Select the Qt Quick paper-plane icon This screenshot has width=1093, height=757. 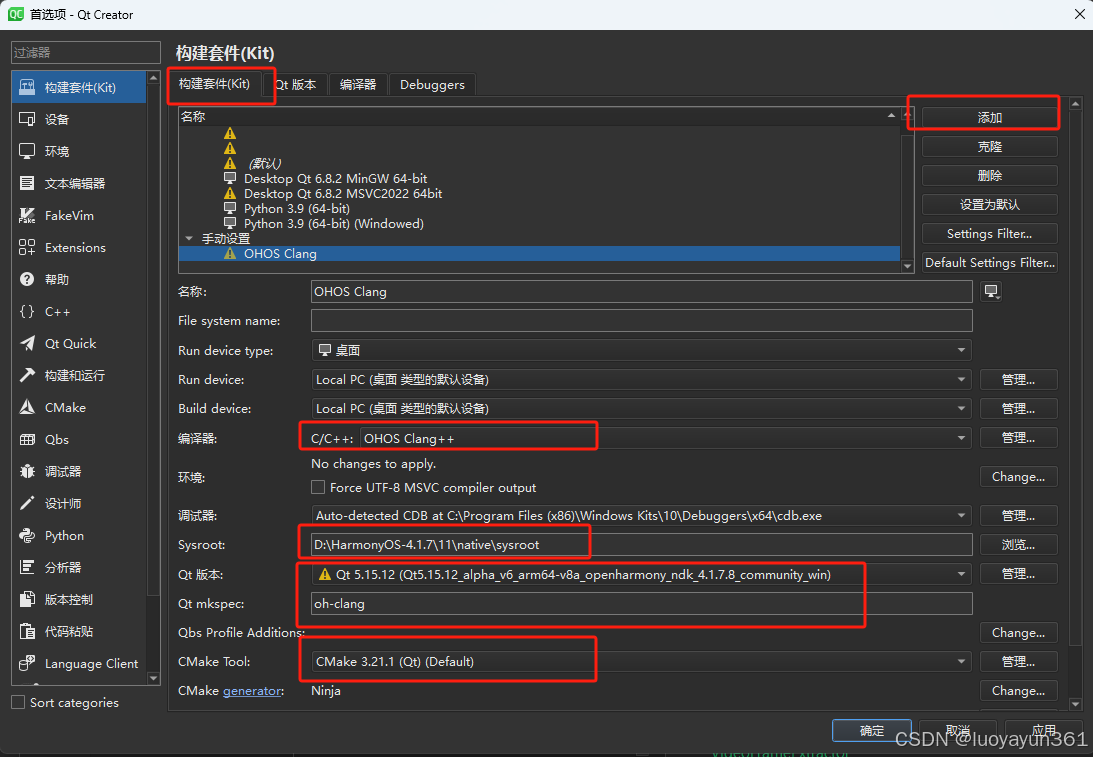[27, 344]
